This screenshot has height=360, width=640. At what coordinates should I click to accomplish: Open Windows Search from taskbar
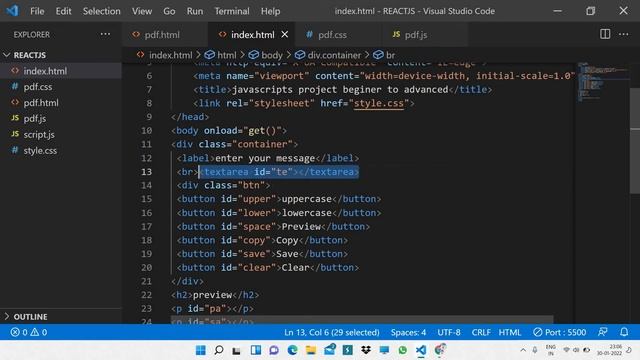(x=219, y=350)
